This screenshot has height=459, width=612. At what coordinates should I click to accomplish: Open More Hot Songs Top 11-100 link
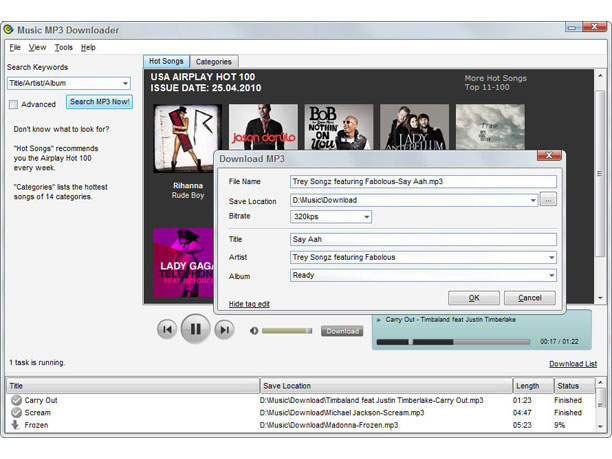point(495,83)
